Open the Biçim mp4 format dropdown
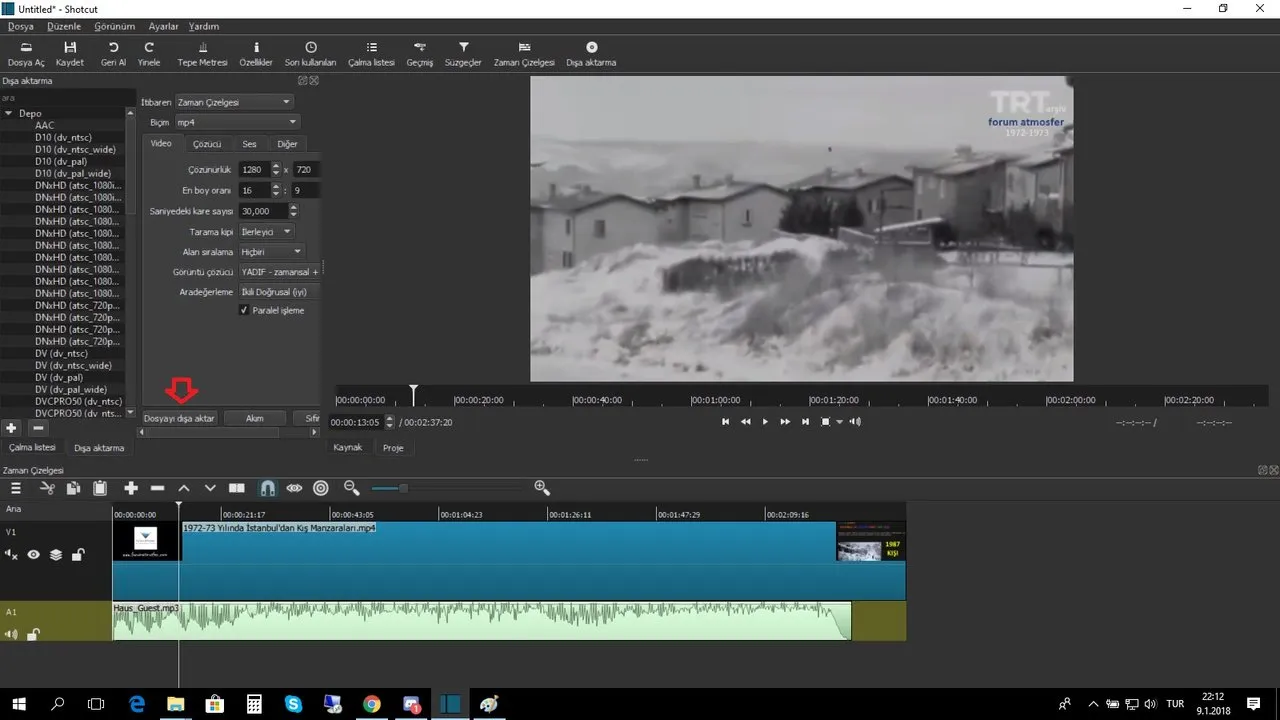This screenshot has height=720, width=1280. [236, 122]
